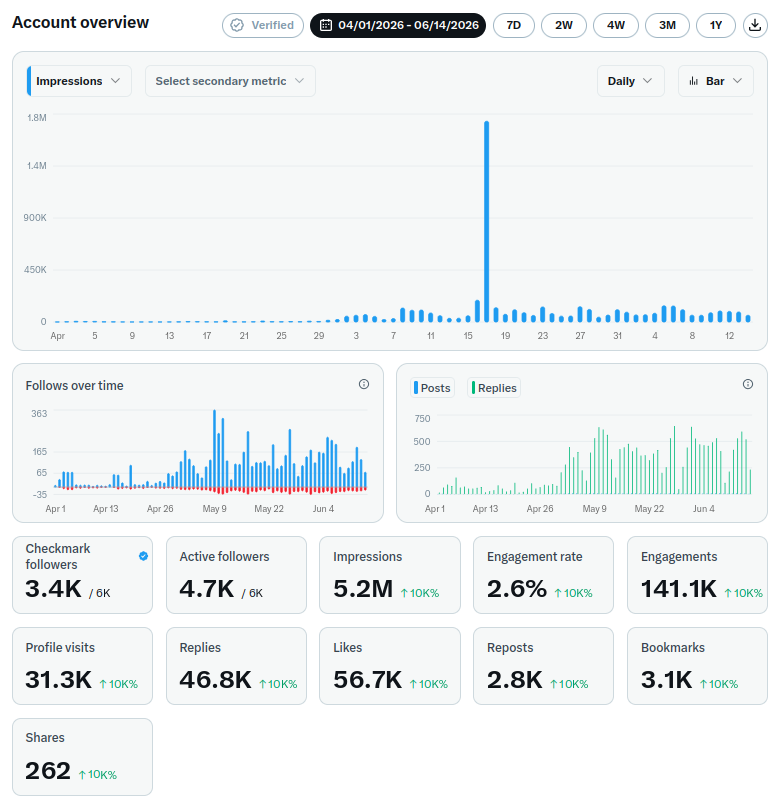Open the Impressions primary metric dropdown

(x=79, y=81)
